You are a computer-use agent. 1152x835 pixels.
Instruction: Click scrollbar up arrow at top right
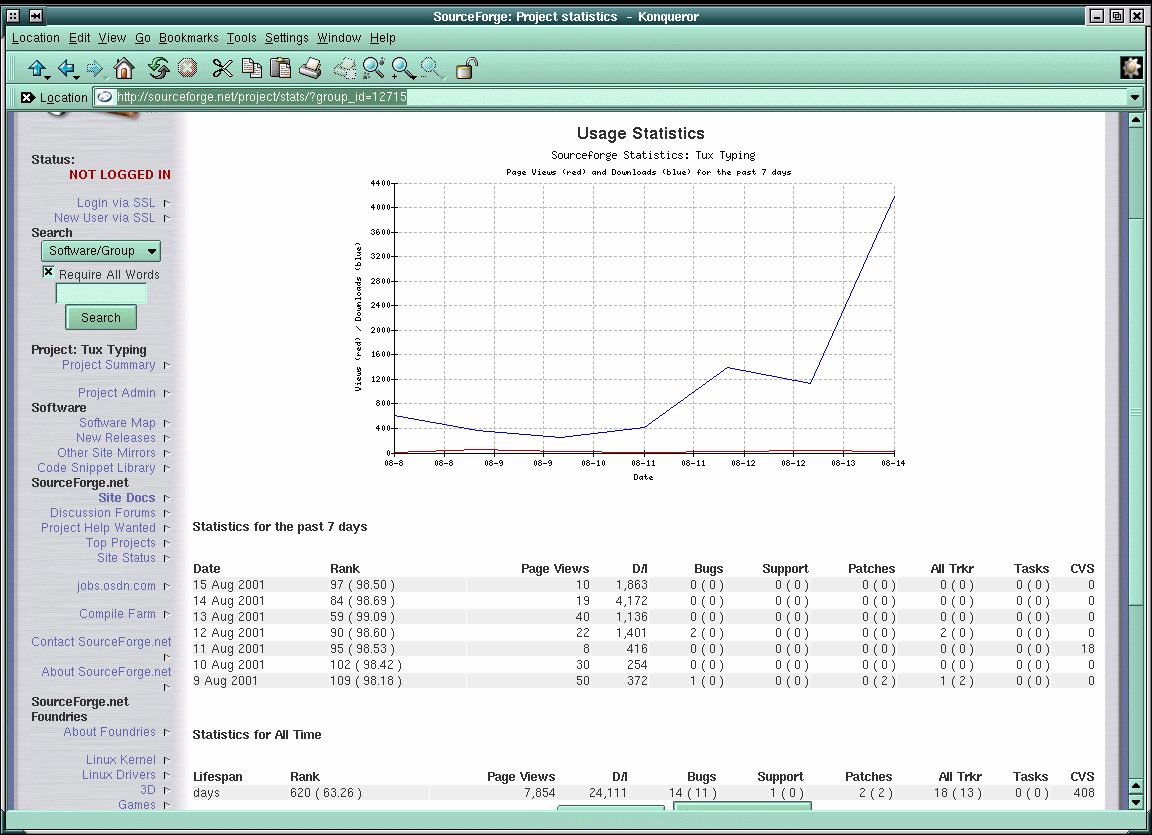(1135, 120)
